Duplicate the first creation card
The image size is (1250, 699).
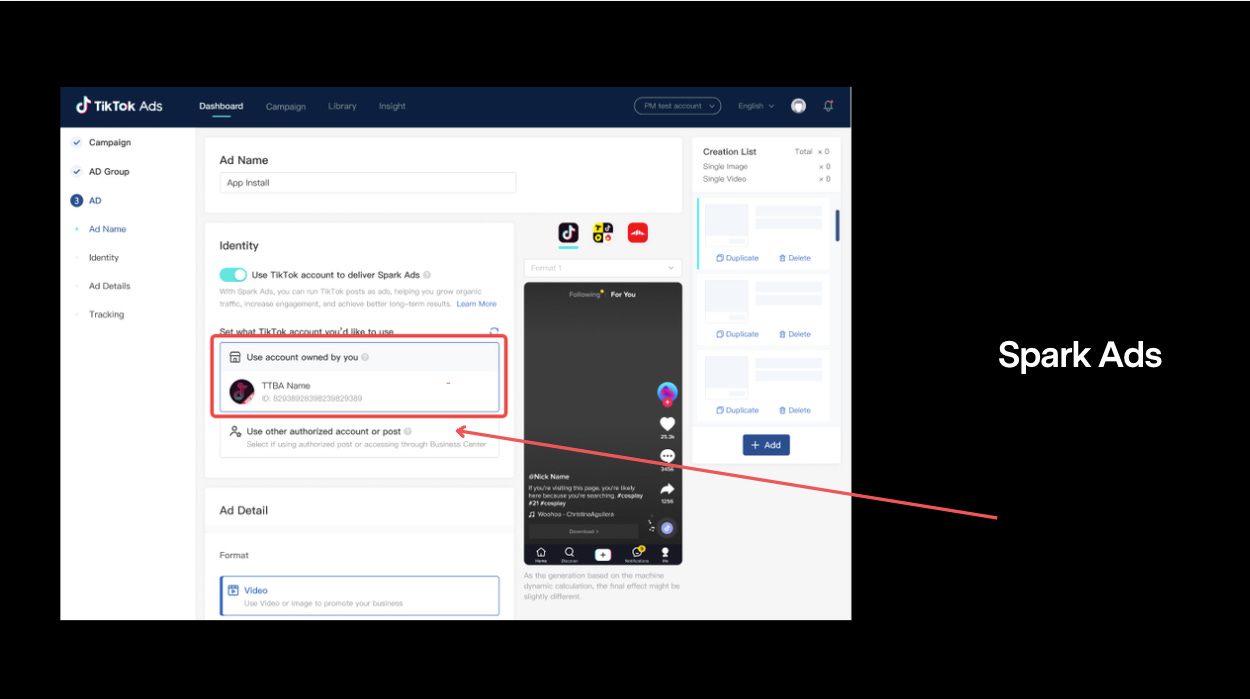pos(738,258)
